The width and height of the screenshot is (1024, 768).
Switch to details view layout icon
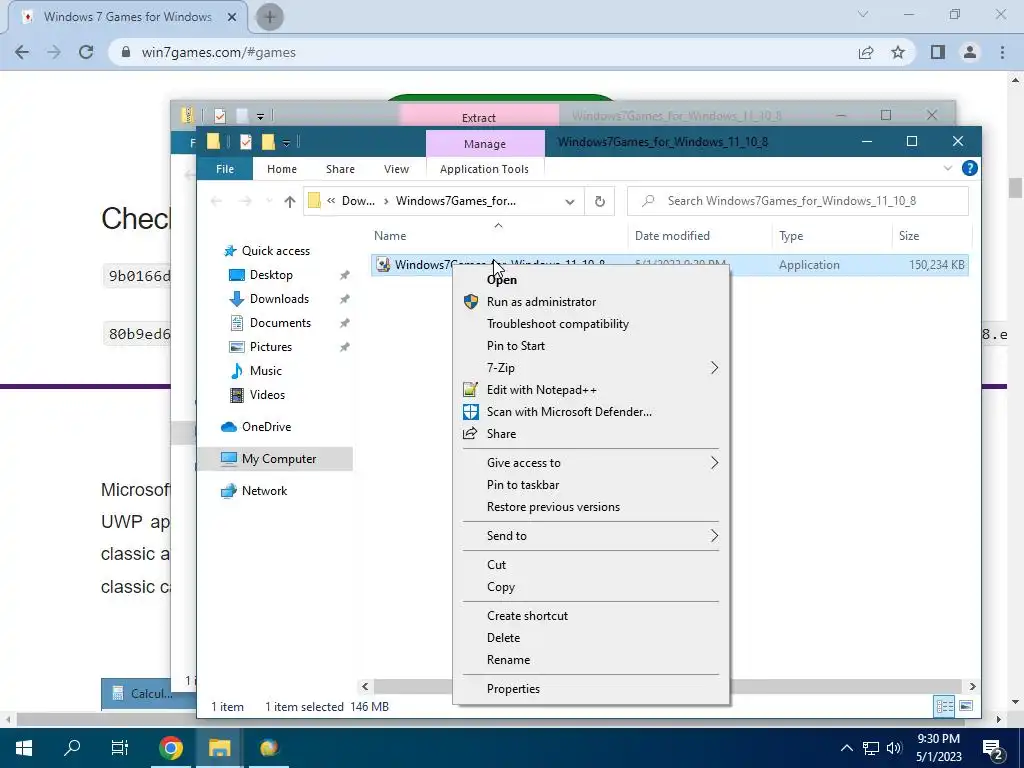tap(944, 706)
